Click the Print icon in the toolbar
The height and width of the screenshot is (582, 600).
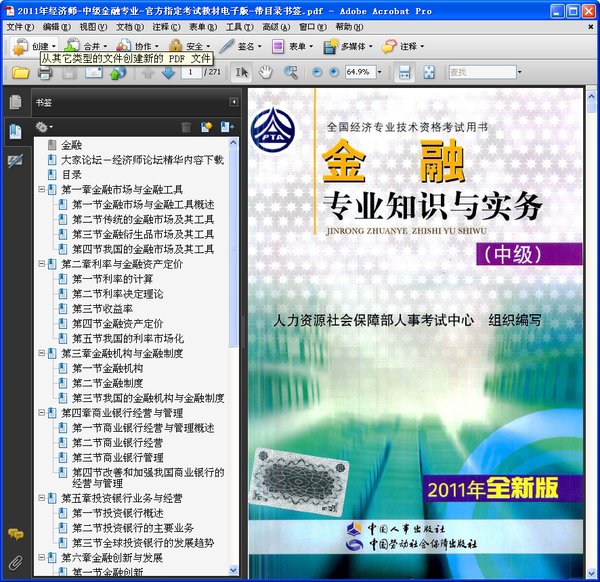(70, 72)
